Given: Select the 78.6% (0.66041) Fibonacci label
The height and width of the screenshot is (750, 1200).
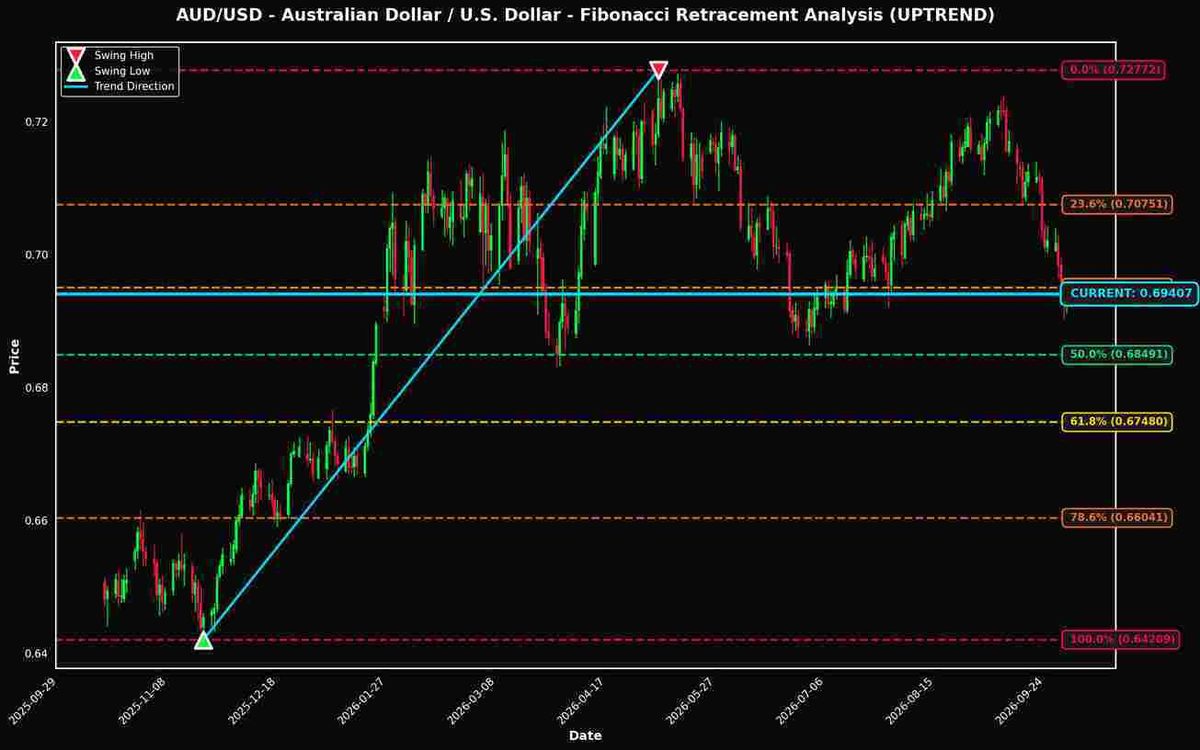Looking at the screenshot, I should pyautogui.click(x=1117, y=517).
